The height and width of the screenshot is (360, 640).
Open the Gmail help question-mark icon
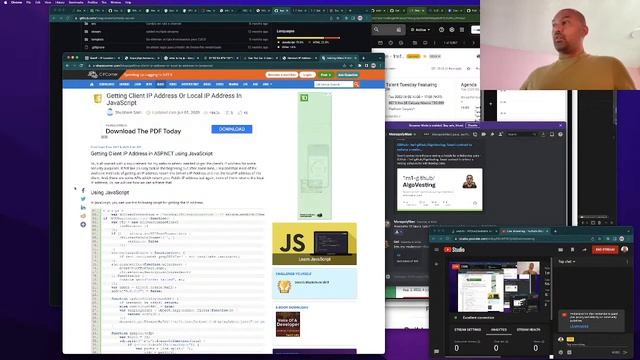(x=442, y=29)
